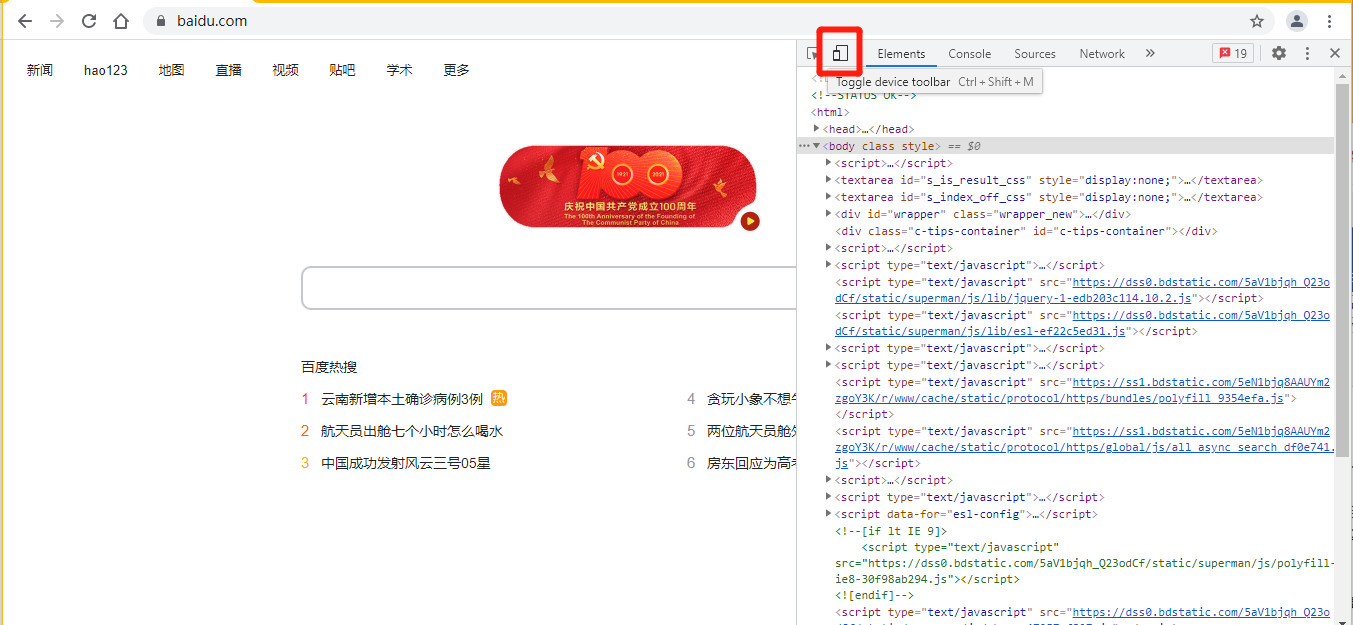
Task: Go to the browser Home page icon
Action: (121, 21)
